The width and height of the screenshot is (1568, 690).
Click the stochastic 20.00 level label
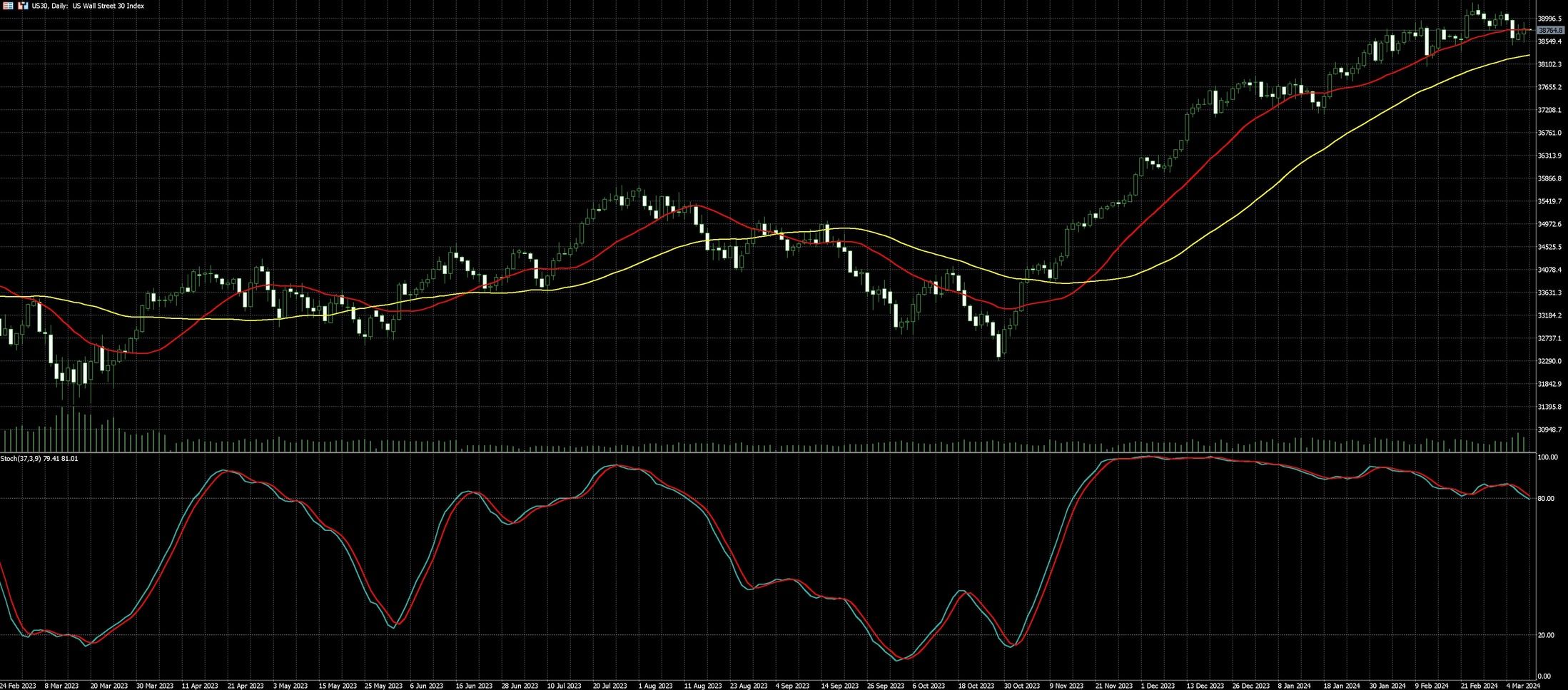pos(1545,635)
